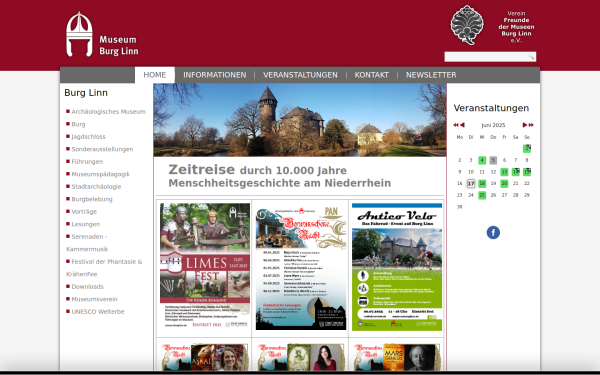
Task: Open the Burgbelebung link
Action: [x=92, y=199]
